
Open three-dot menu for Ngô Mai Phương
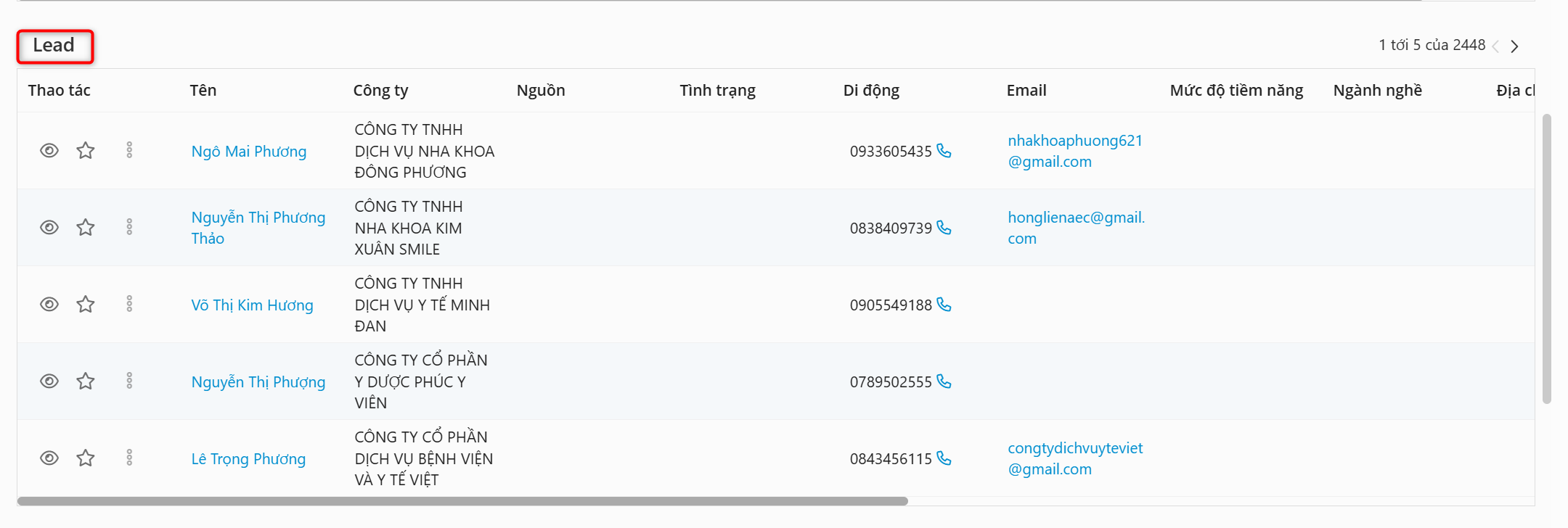tap(129, 151)
